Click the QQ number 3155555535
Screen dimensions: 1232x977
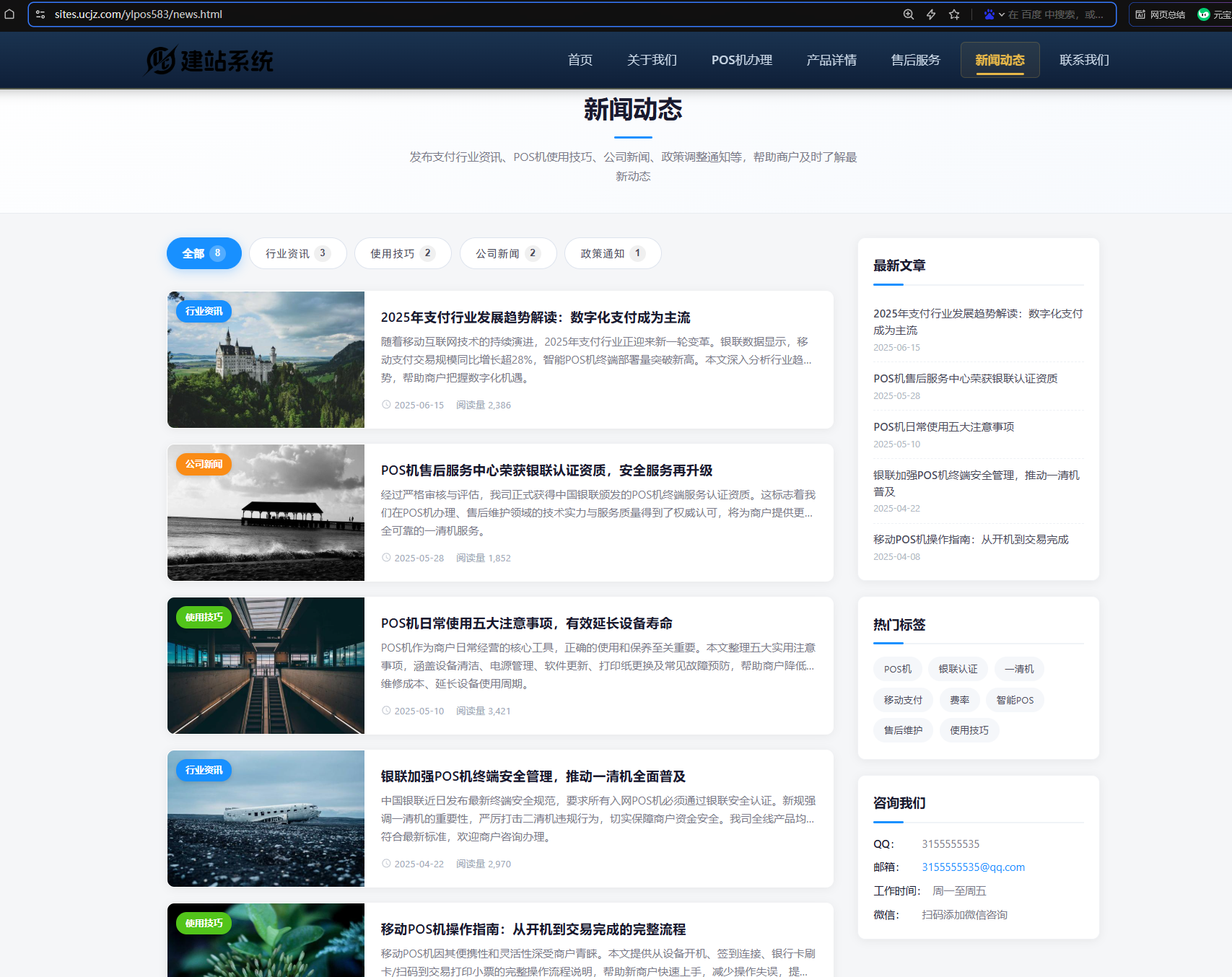[951, 844]
